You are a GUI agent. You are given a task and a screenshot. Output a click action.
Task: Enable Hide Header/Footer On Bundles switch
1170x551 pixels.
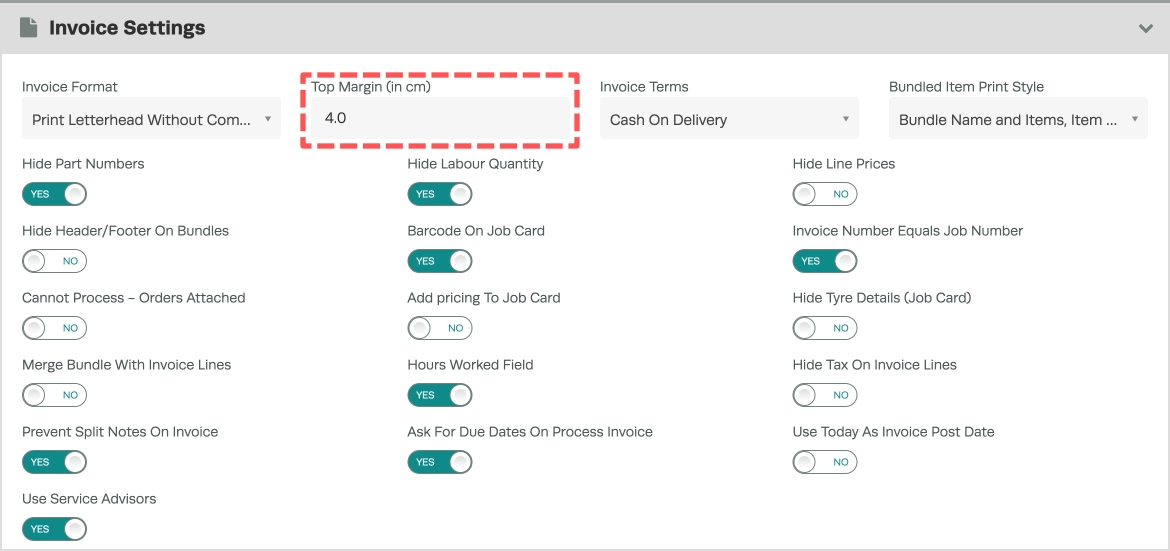point(54,261)
